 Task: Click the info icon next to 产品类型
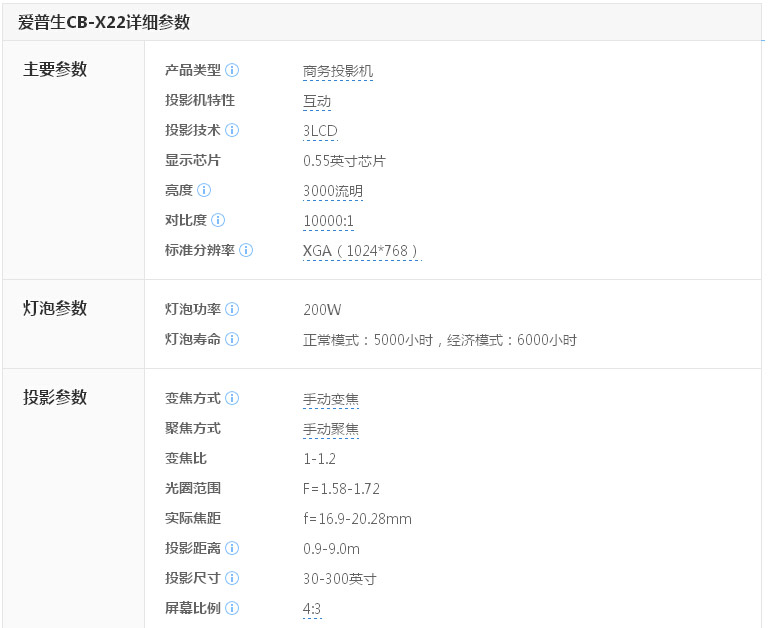pyautogui.click(x=232, y=70)
